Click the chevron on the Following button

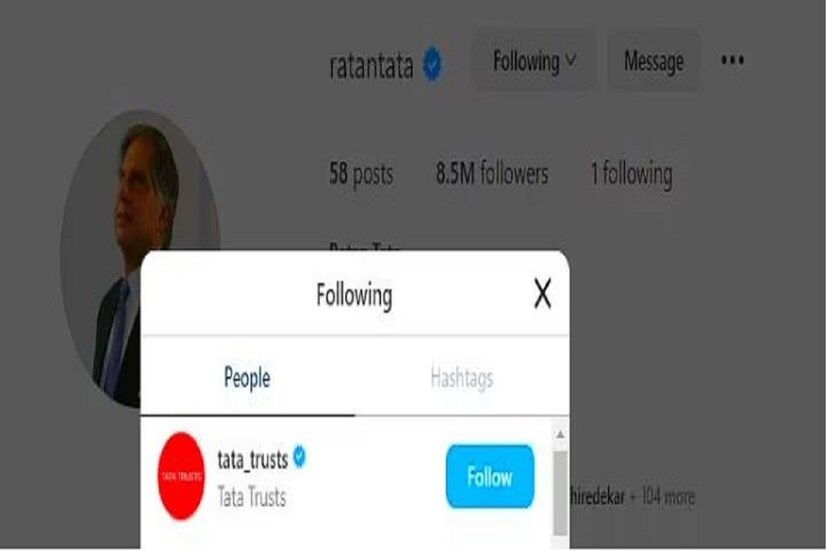[x=571, y=60]
